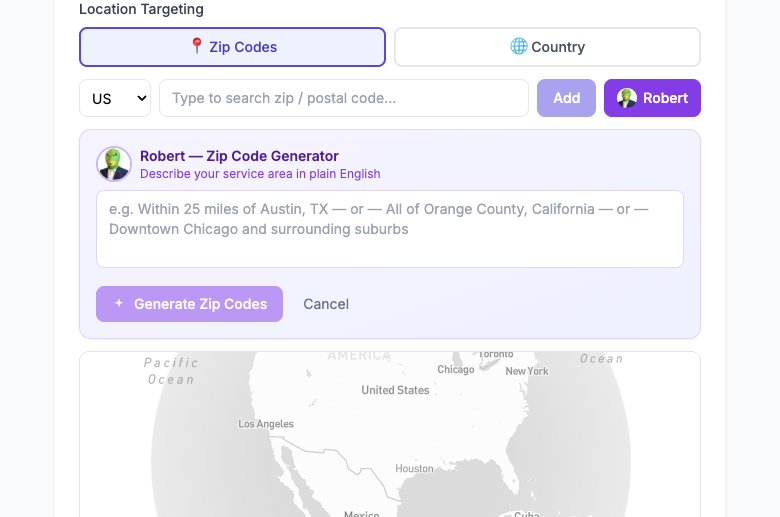Click Robert's avatar in the purple button

627,98
